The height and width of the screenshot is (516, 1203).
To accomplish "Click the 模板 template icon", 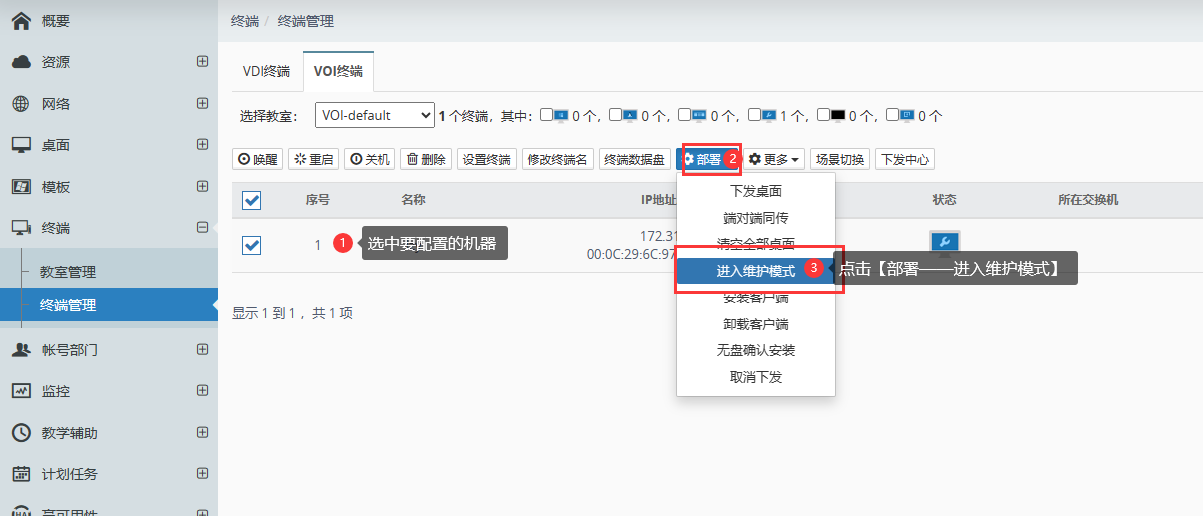I will coord(20,187).
